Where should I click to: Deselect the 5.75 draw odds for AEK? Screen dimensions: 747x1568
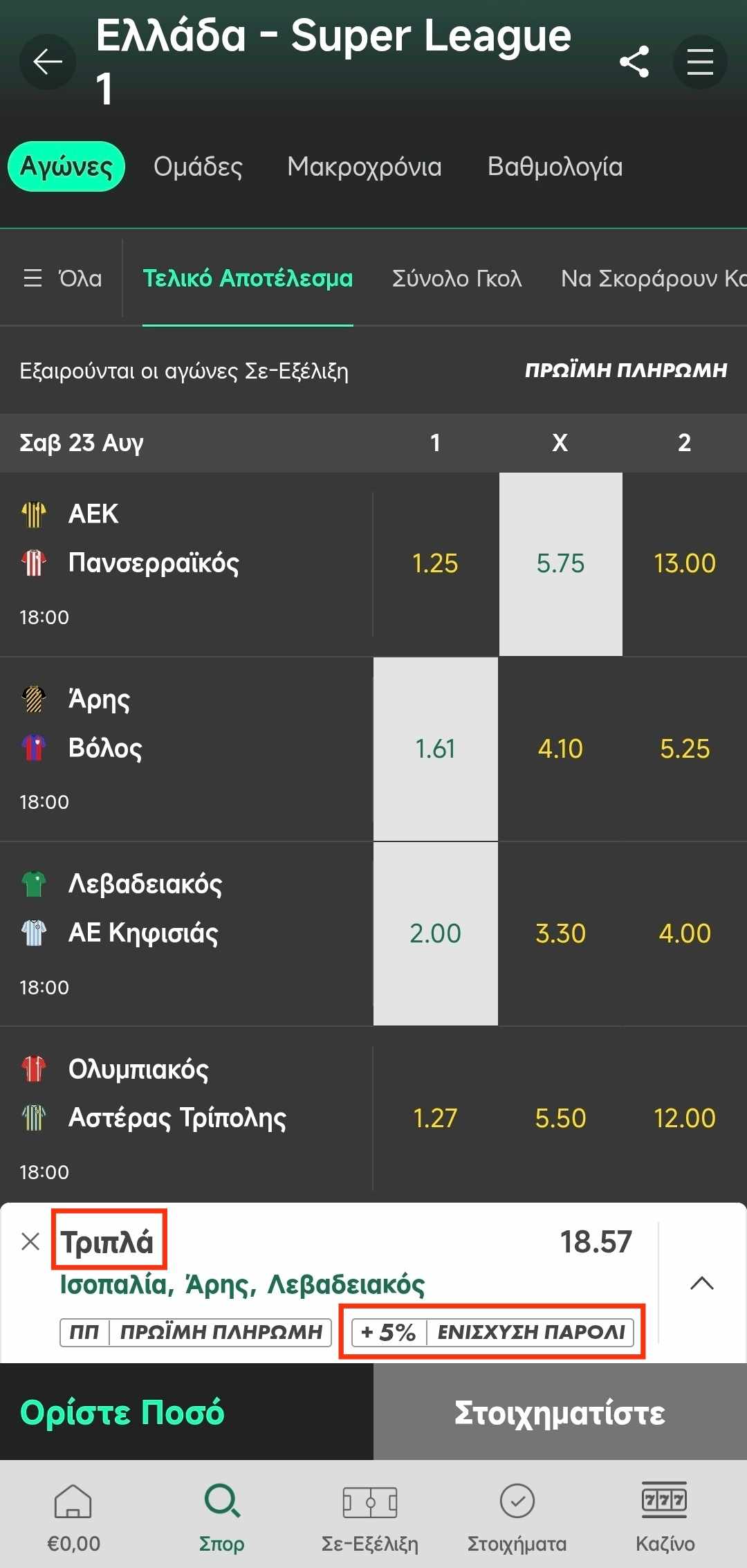pos(560,564)
